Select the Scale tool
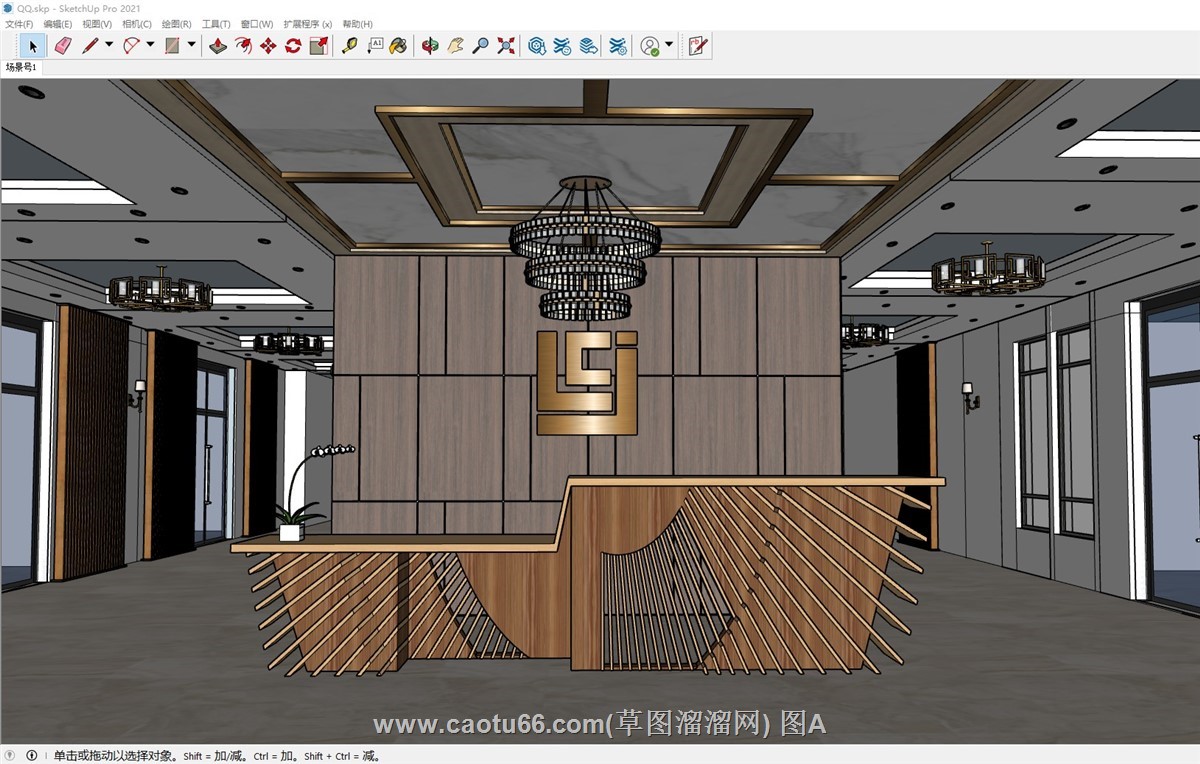This screenshot has height=764, width=1200. 319,45
